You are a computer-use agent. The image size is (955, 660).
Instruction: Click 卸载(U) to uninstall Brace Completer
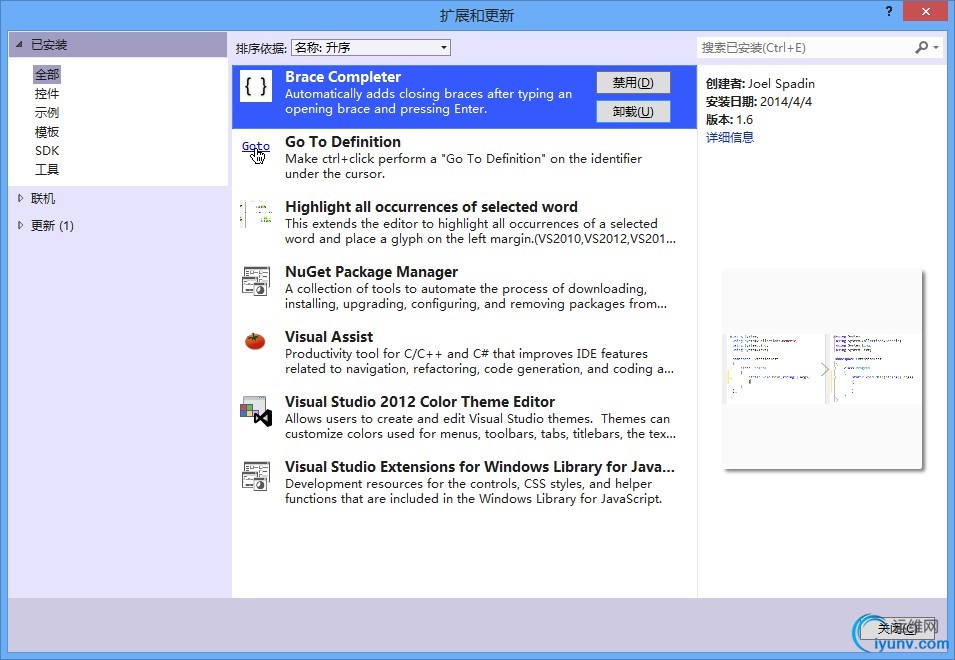click(633, 111)
